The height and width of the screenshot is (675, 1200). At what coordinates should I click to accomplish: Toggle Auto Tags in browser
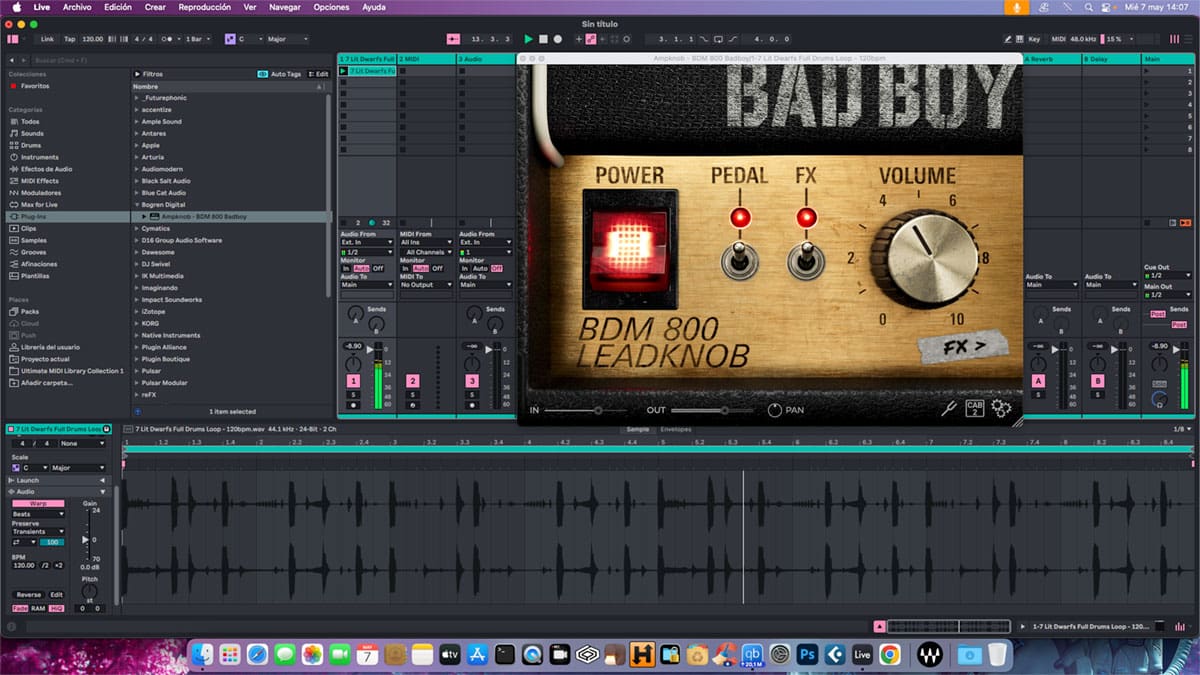(x=281, y=74)
